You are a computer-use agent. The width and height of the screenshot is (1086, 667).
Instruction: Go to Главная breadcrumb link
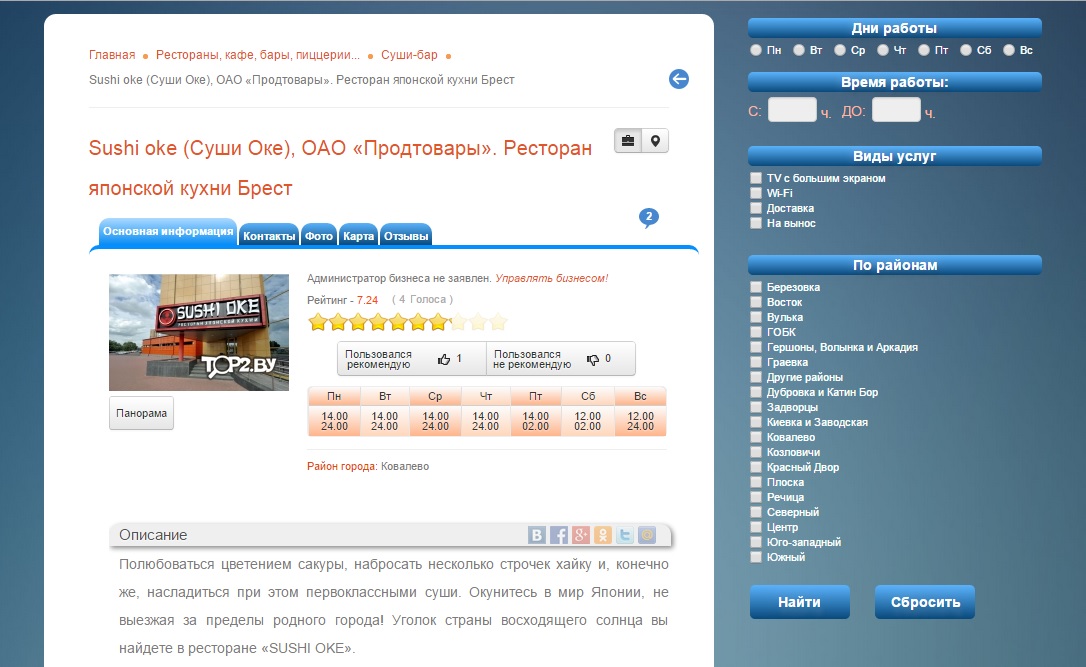(112, 55)
